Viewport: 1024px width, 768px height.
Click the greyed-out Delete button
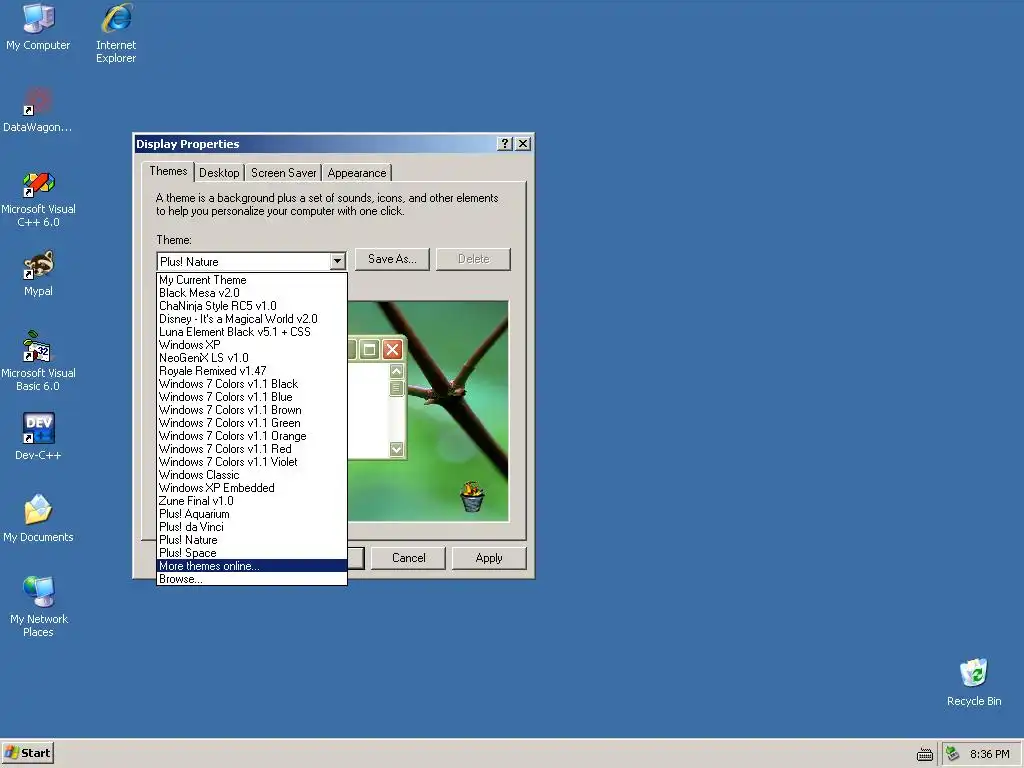[473, 259]
